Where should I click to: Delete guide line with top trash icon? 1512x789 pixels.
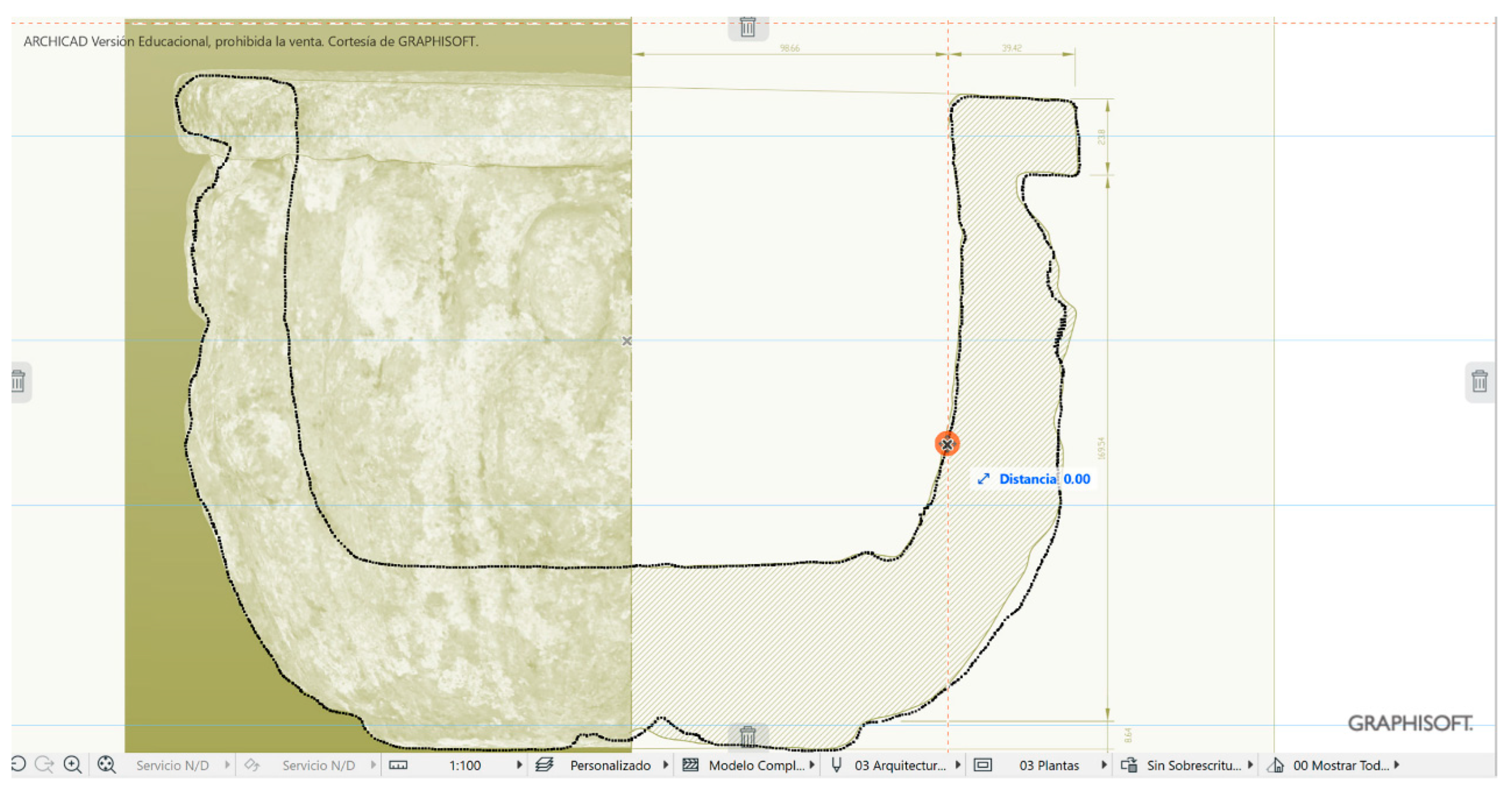[x=747, y=27]
